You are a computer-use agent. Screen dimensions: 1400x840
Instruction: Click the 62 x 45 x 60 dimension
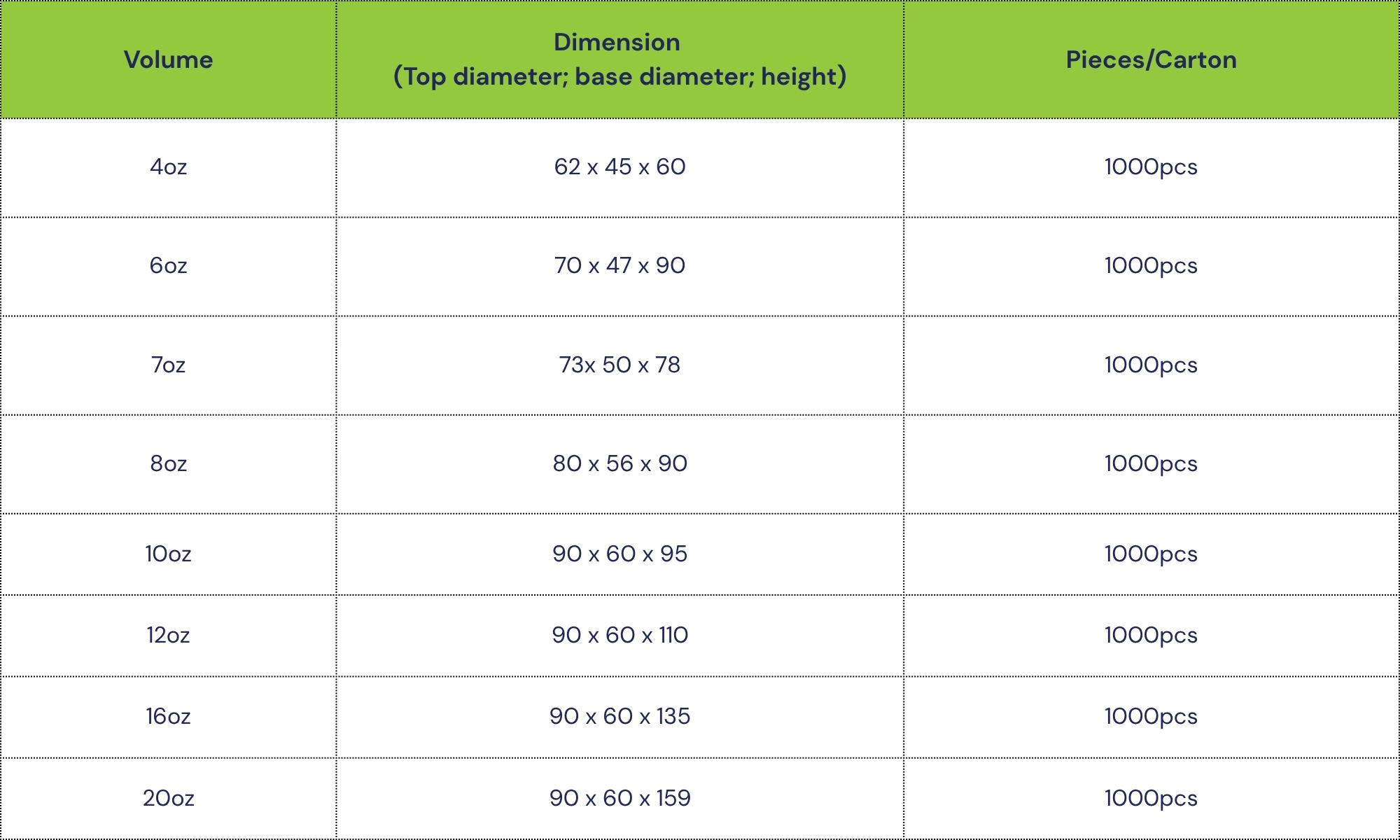(619, 167)
